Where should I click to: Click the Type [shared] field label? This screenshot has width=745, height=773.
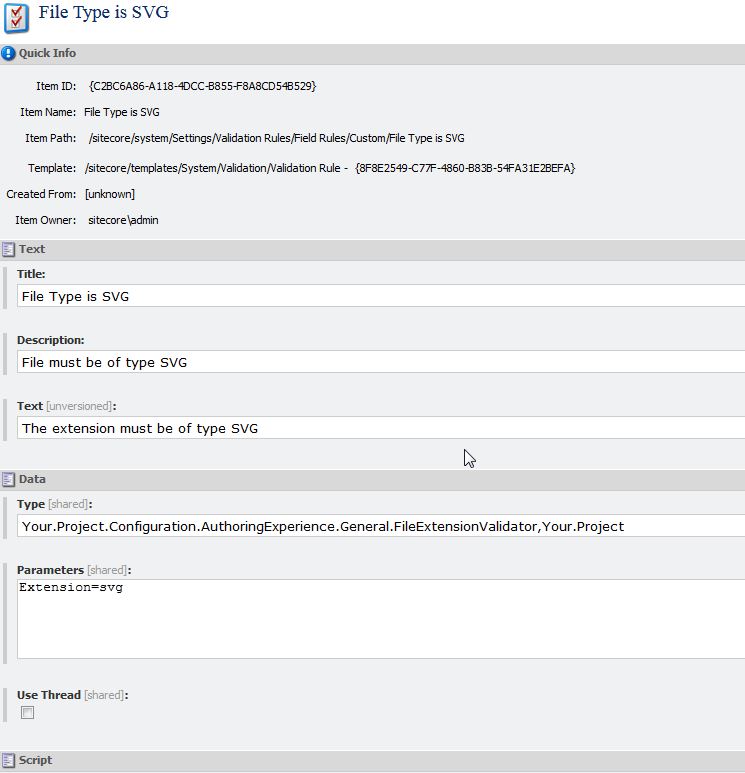pyautogui.click(x=55, y=504)
